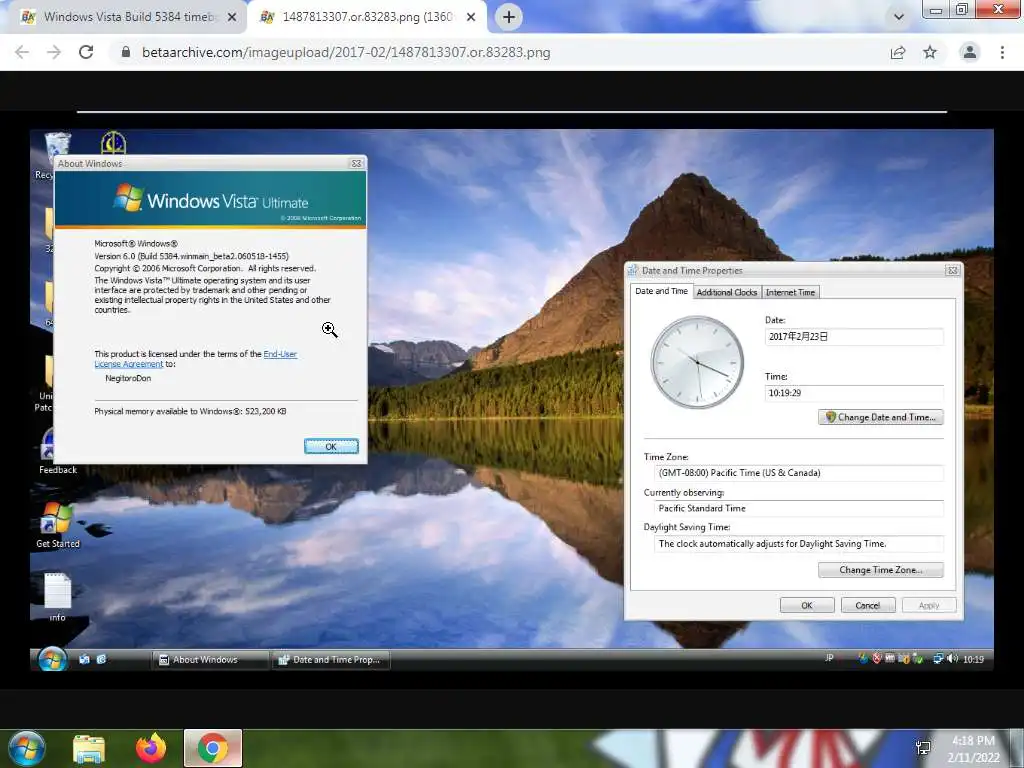This screenshot has height=768, width=1024.
Task: Click the Vista Start orb in the screenshot
Action: (52, 659)
